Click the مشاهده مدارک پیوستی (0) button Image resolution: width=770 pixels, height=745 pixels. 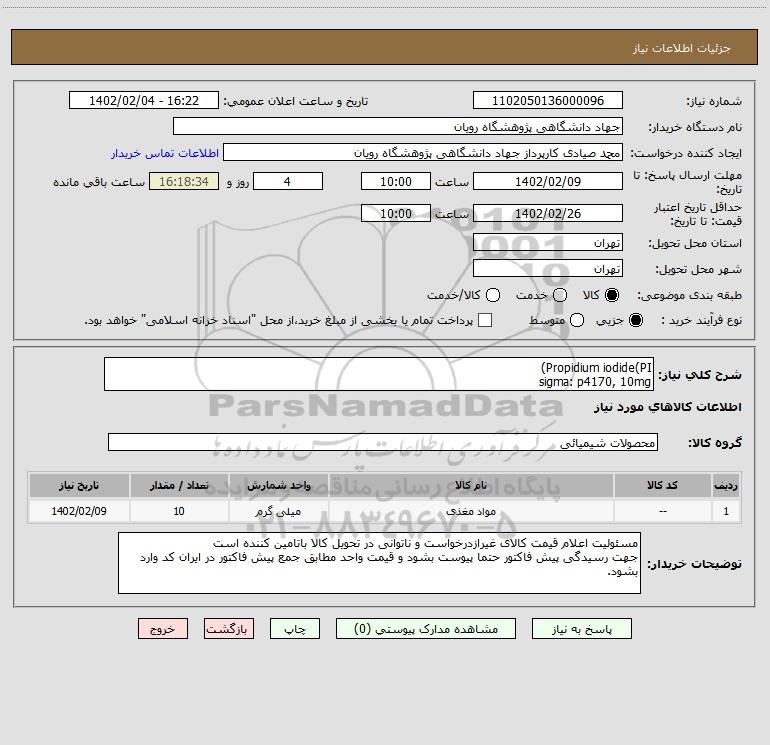click(426, 629)
